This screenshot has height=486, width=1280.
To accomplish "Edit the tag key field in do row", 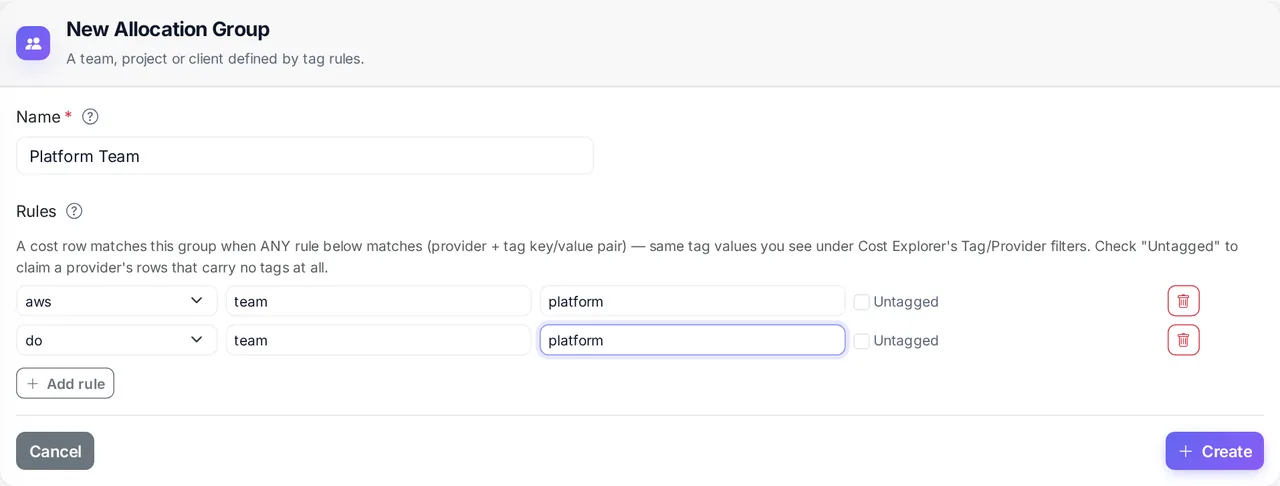I will [x=378, y=340].
